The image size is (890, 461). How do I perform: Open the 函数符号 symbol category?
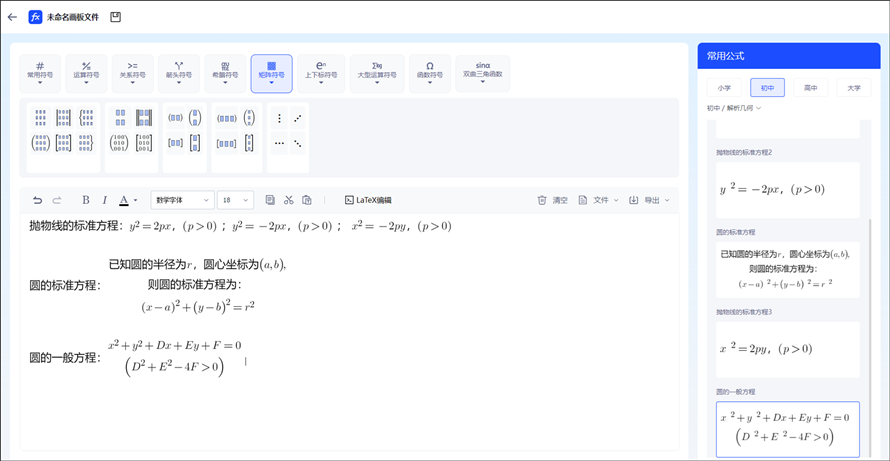(x=430, y=74)
